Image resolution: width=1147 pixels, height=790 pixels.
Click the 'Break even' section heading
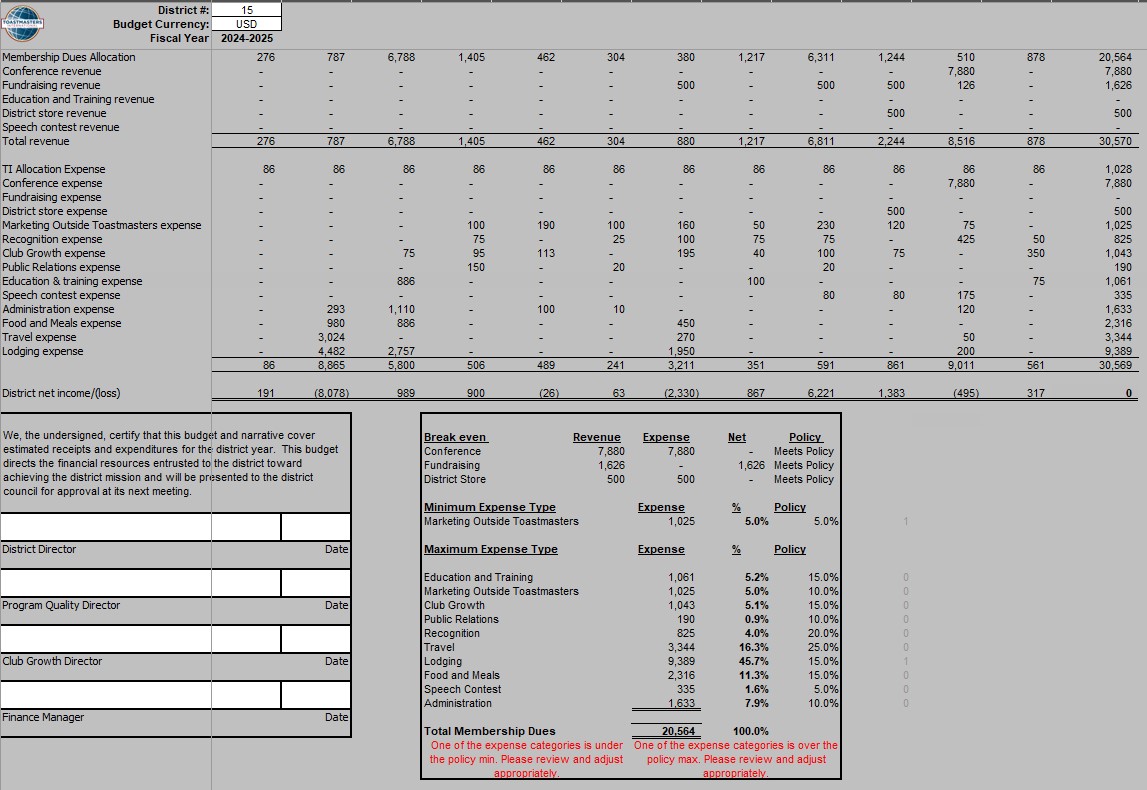pos(456,437)
